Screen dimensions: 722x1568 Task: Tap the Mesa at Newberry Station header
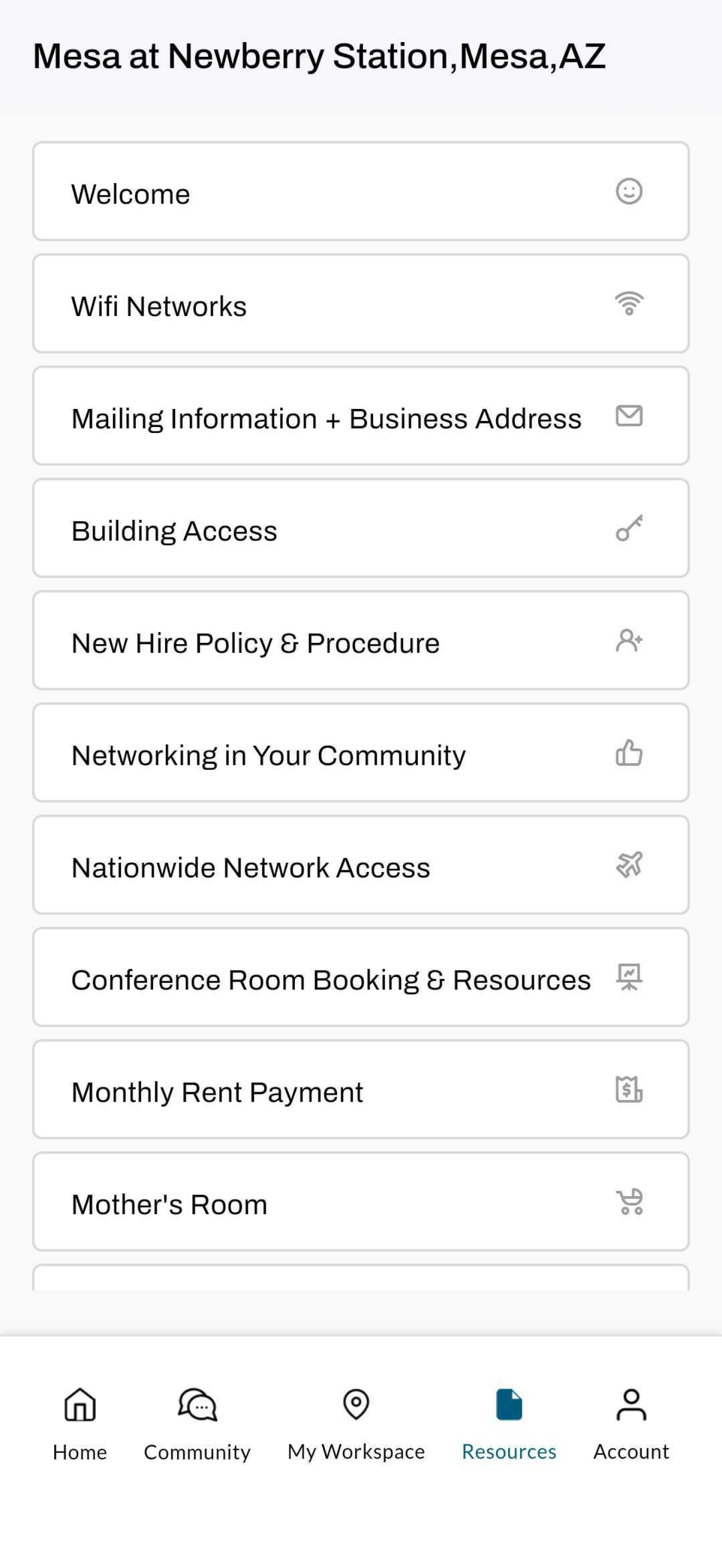319,56
